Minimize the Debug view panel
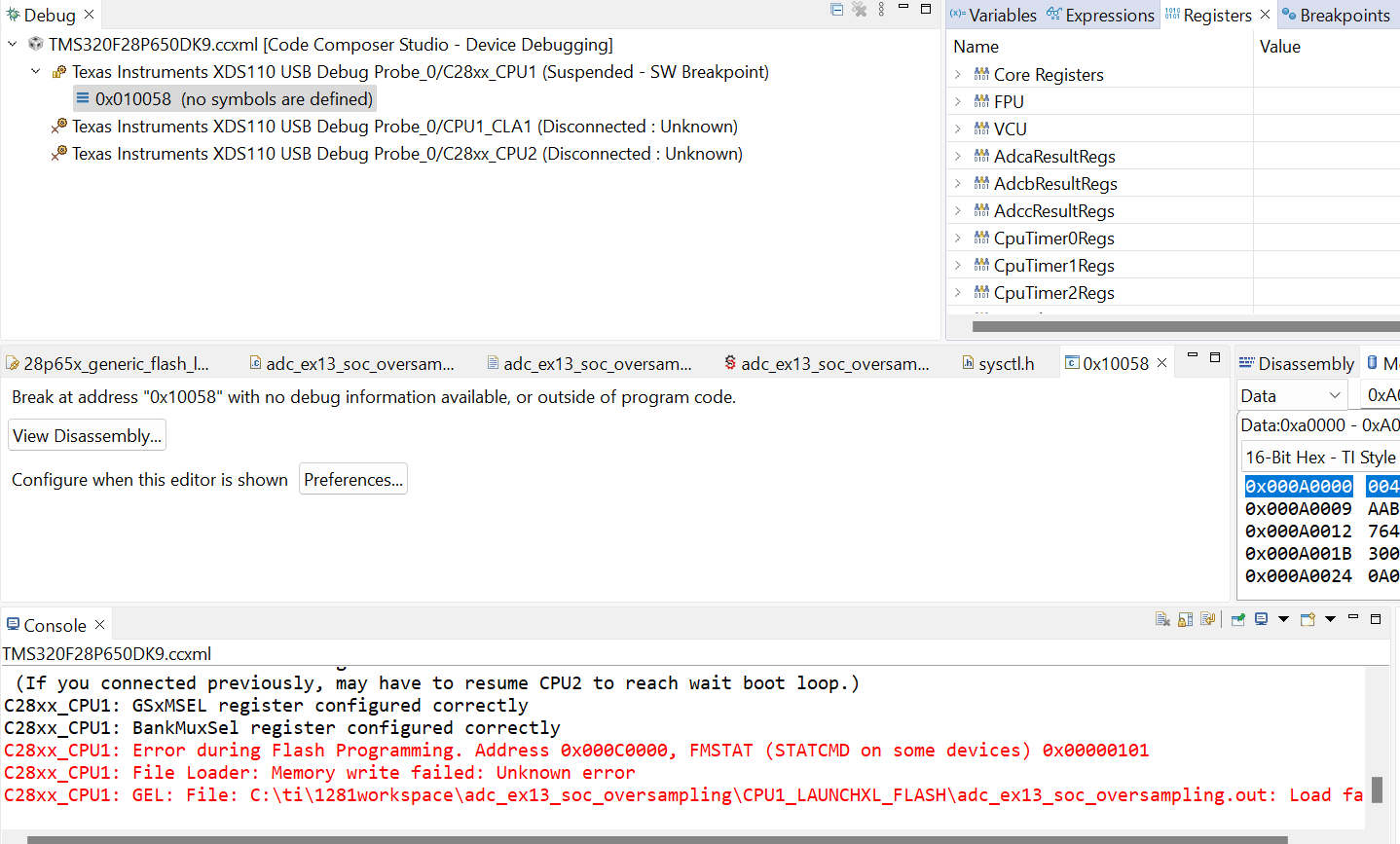Viewport: 1400px width, 844px height. [x=903, y=7]
